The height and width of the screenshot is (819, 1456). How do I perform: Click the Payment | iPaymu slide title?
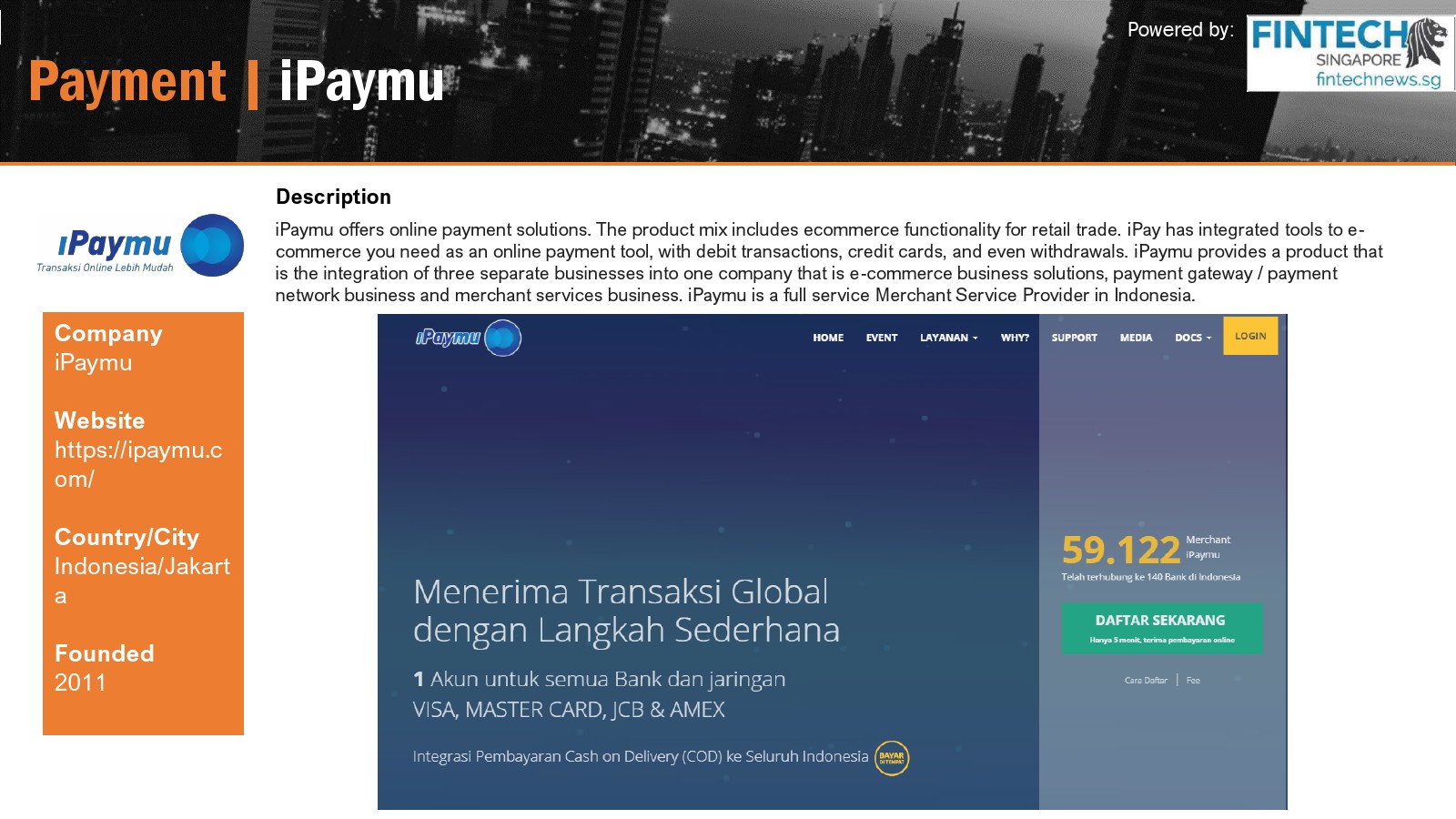236,82
